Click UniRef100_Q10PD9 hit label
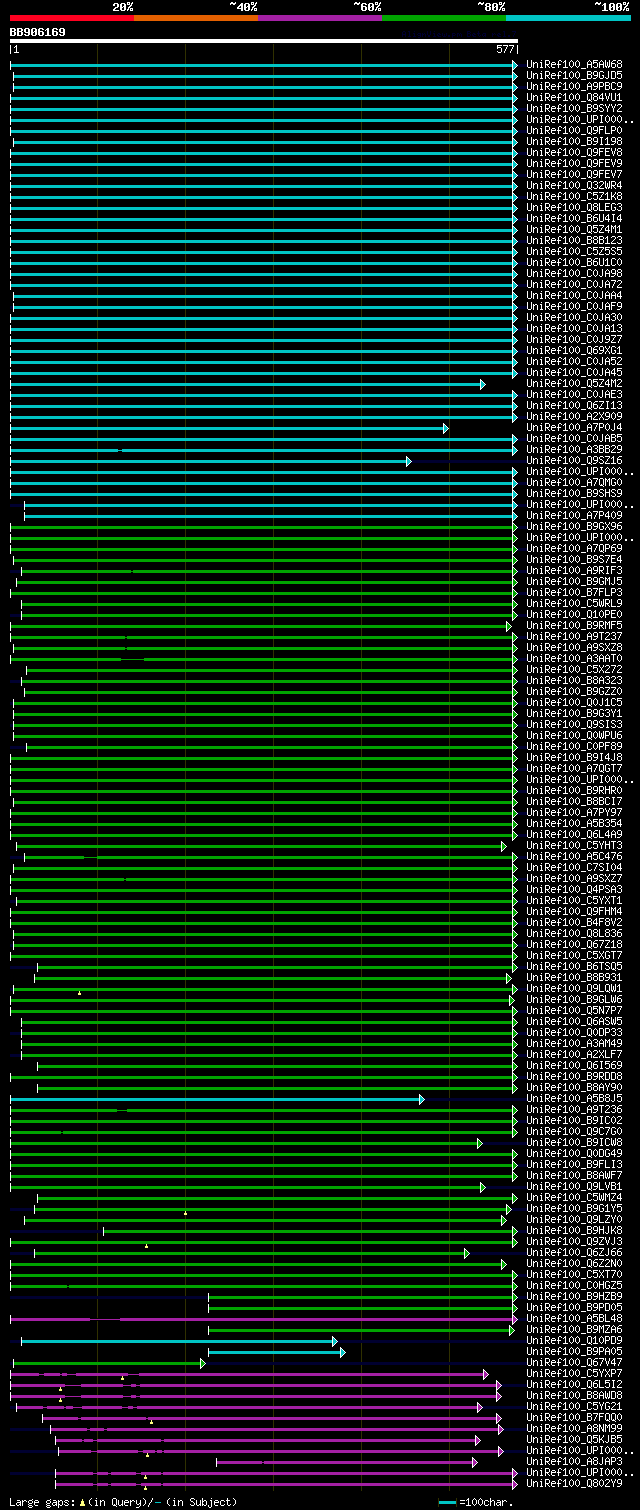 574,1340
